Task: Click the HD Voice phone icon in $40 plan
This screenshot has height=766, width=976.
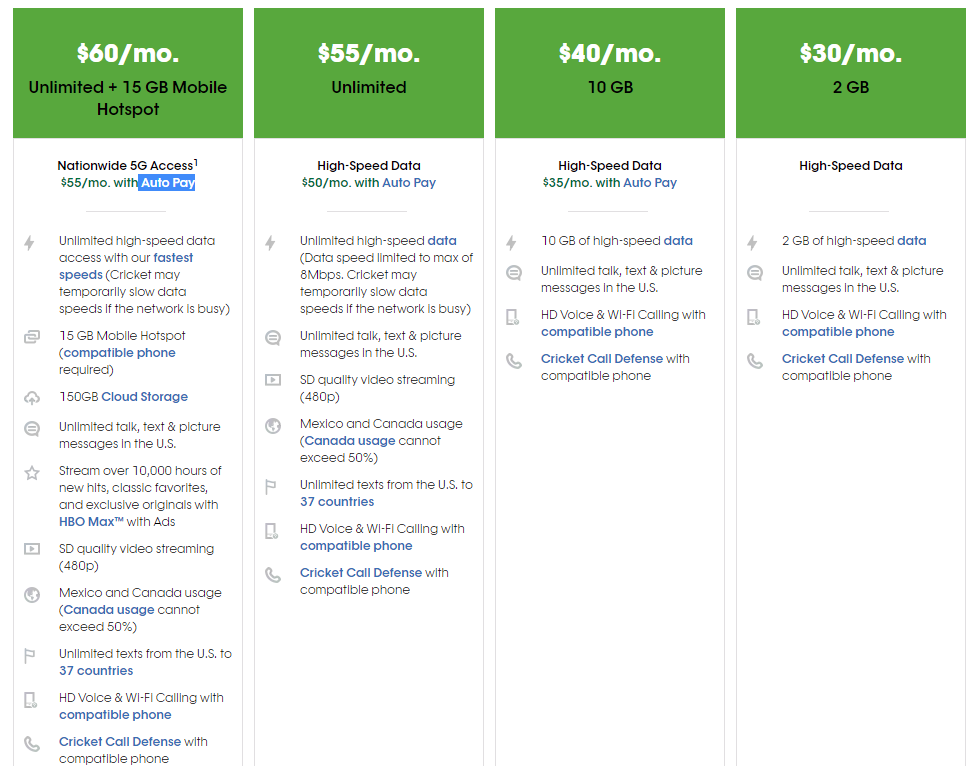Action: 513,317
